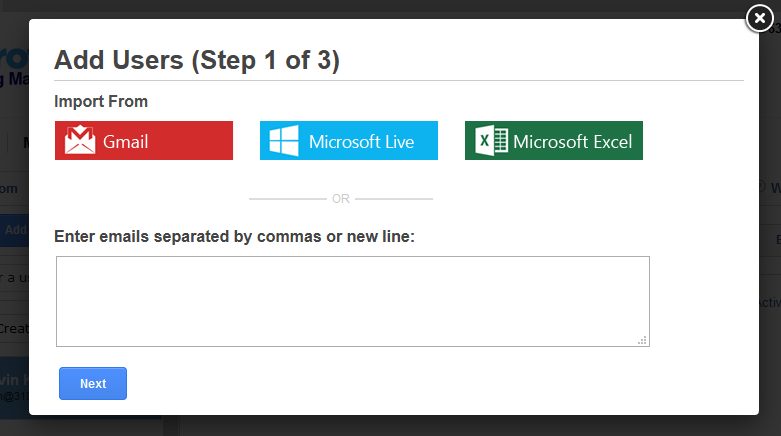781x436 pixels.
Task: Click the textarea resize grip handle
Action: tap(642, 340)
